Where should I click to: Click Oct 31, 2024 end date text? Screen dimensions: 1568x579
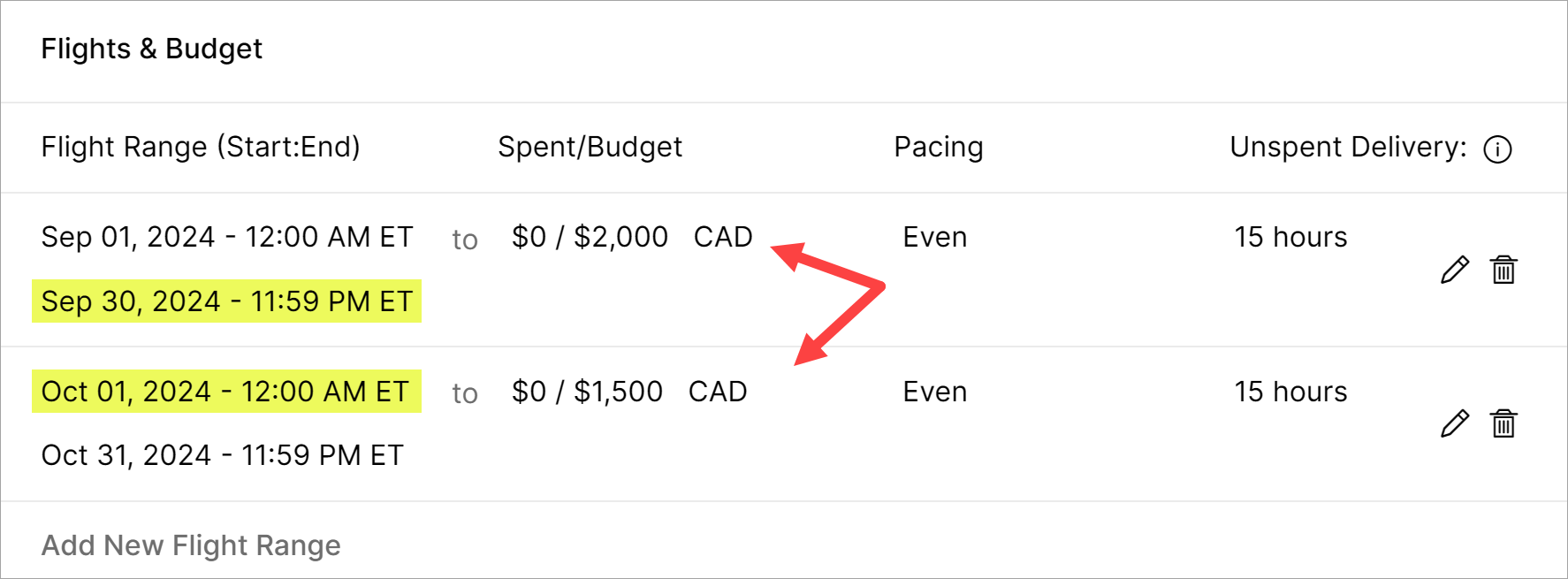click(222, 455)
